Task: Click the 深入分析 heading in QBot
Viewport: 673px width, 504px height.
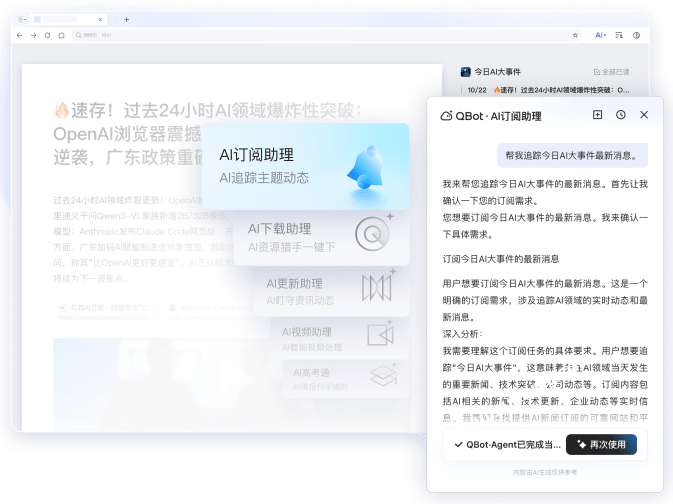Action: pyautogui.click(x=462, y=334)
